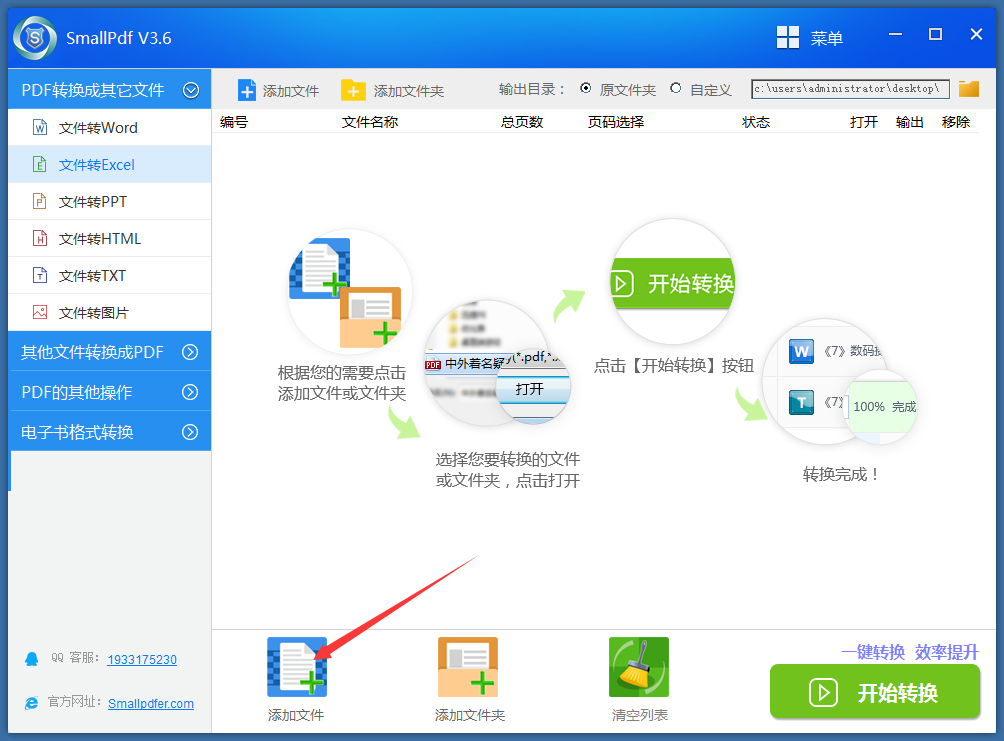Click the 文件转PPT document icon
This screenshot has height=741, width=1004.
(x=40, y=202)
